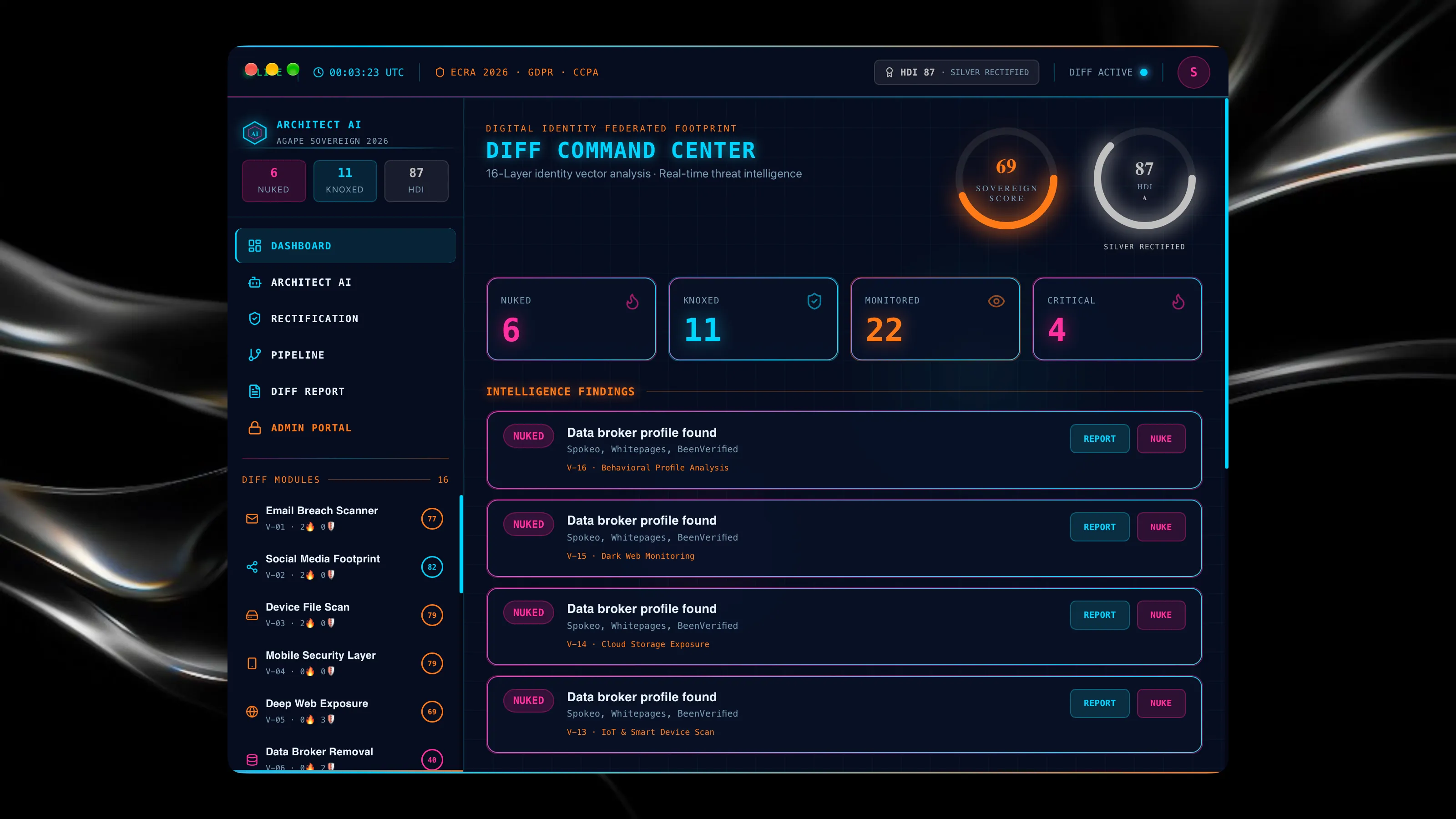The height and width of the screenshot is (819, 1456).
Task: Click the sidebar modules scrollbar
Action: (462, 544)
